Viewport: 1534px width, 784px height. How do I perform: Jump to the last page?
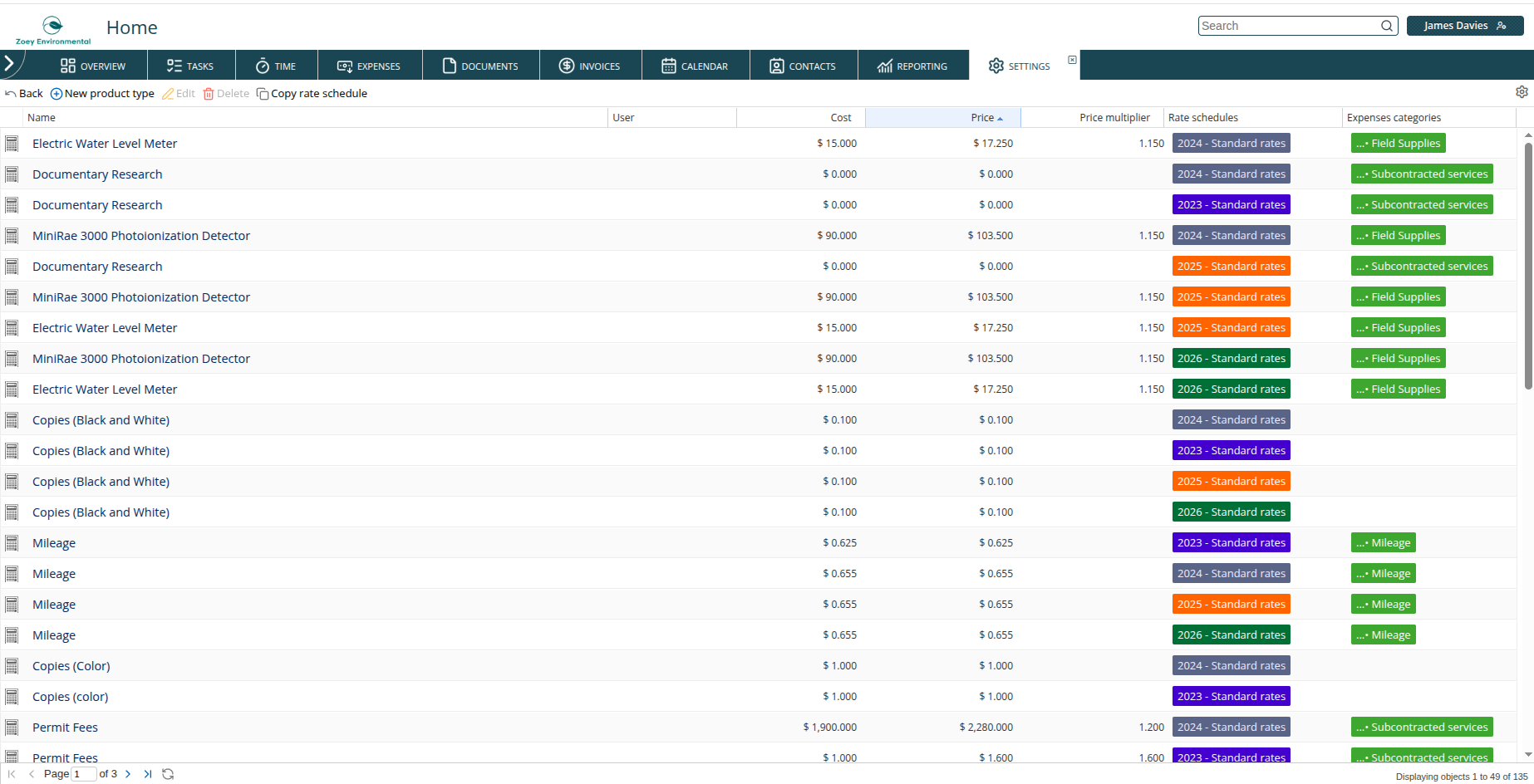147,774
